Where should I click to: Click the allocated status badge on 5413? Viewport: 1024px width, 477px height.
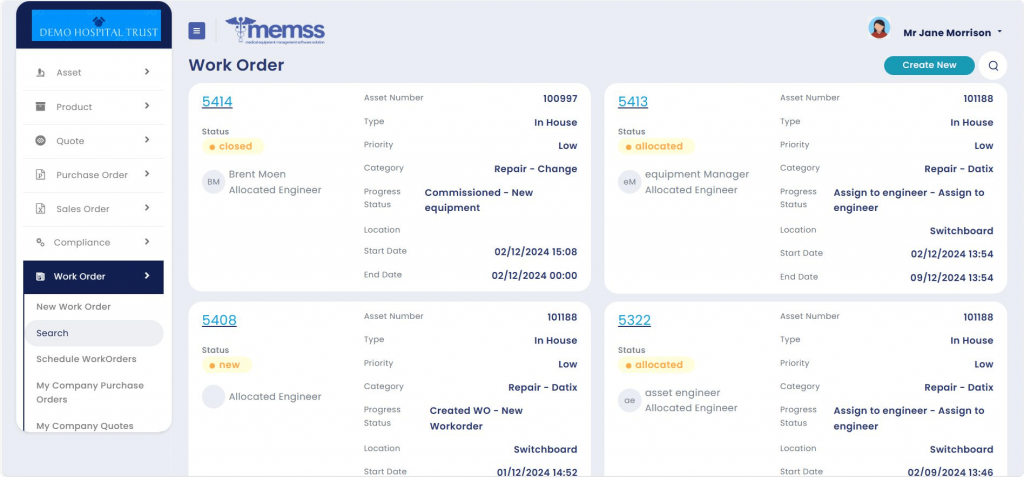656,146
